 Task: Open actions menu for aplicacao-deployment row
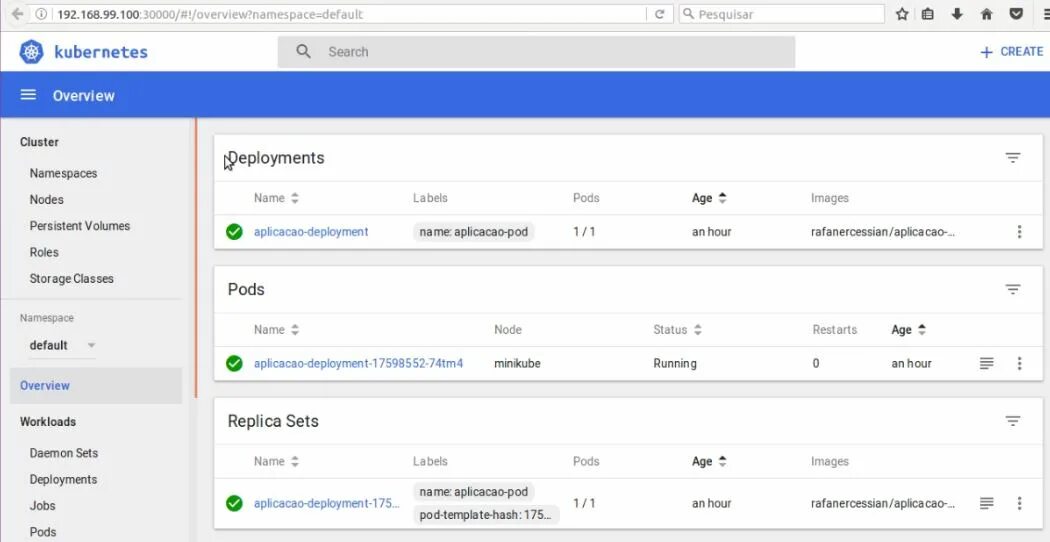click(x=1019, y=232)
